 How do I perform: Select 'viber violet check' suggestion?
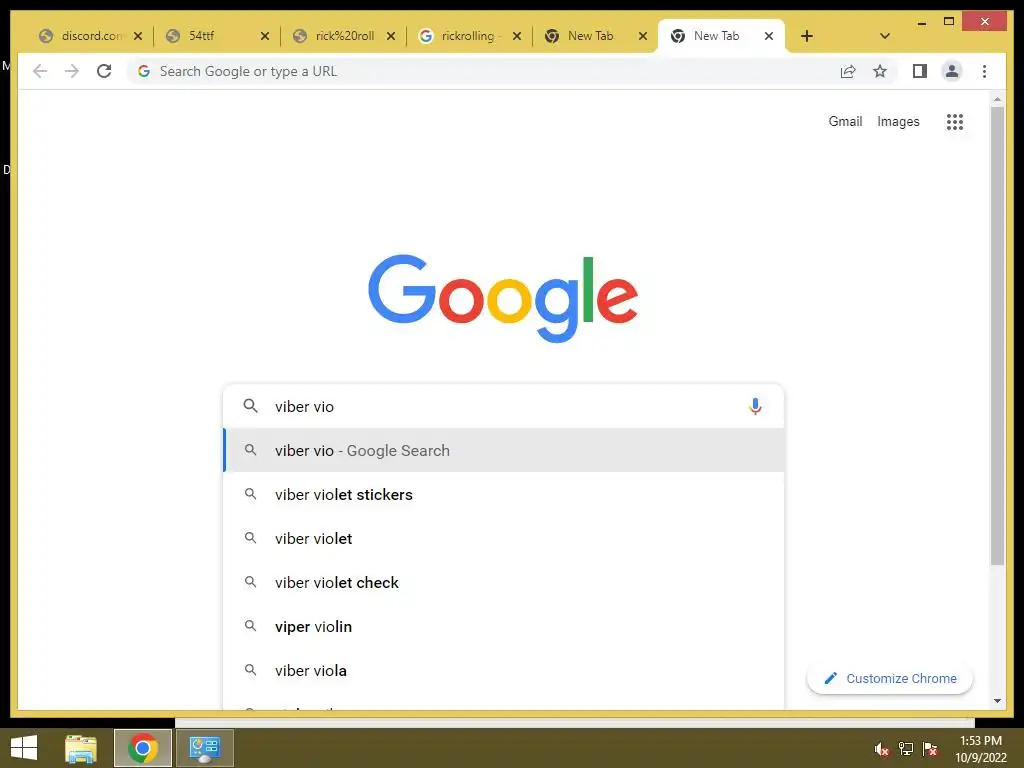pos(504,582)
